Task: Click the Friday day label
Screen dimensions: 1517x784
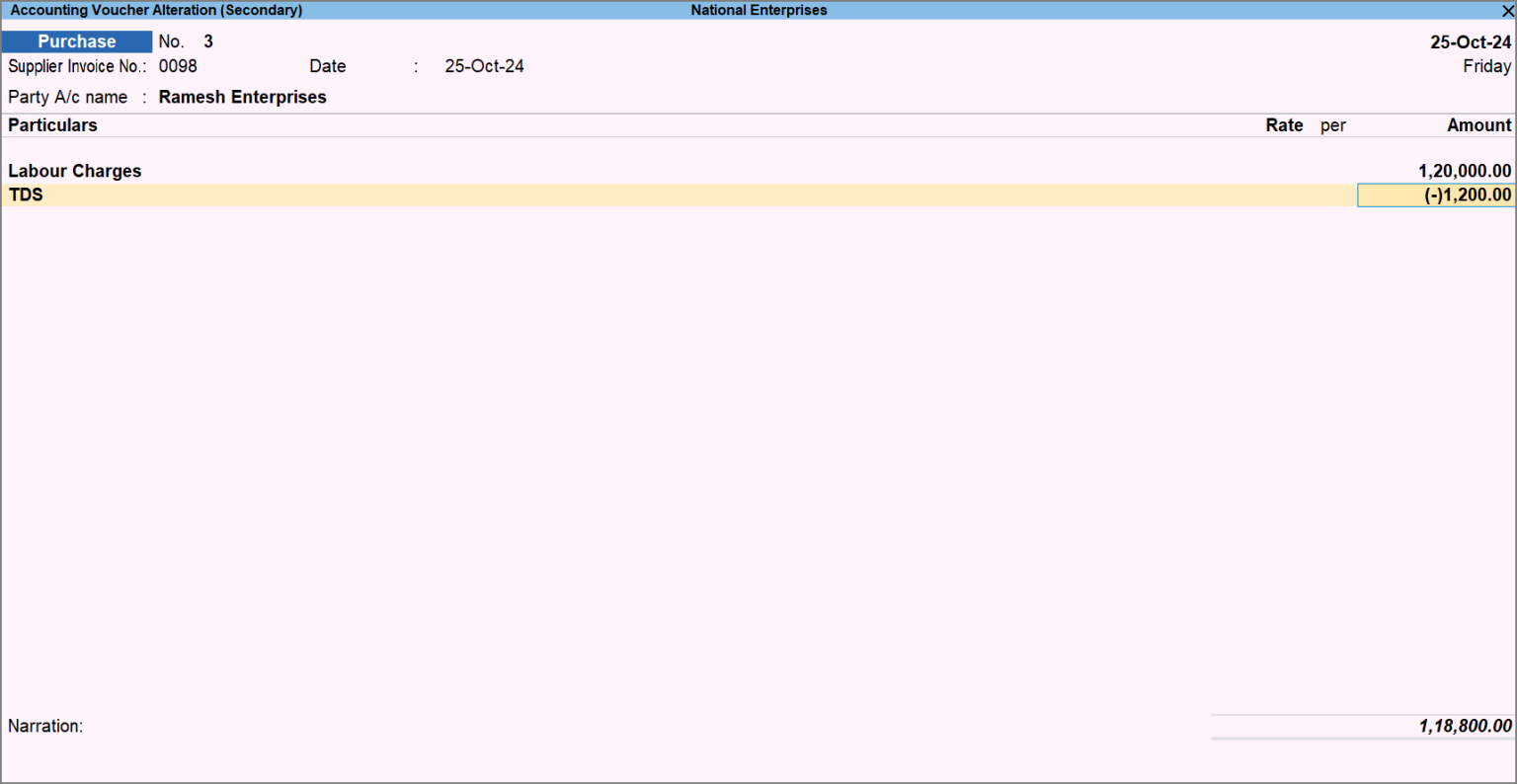Action: pyautogui.click(x=1487, y=65)
